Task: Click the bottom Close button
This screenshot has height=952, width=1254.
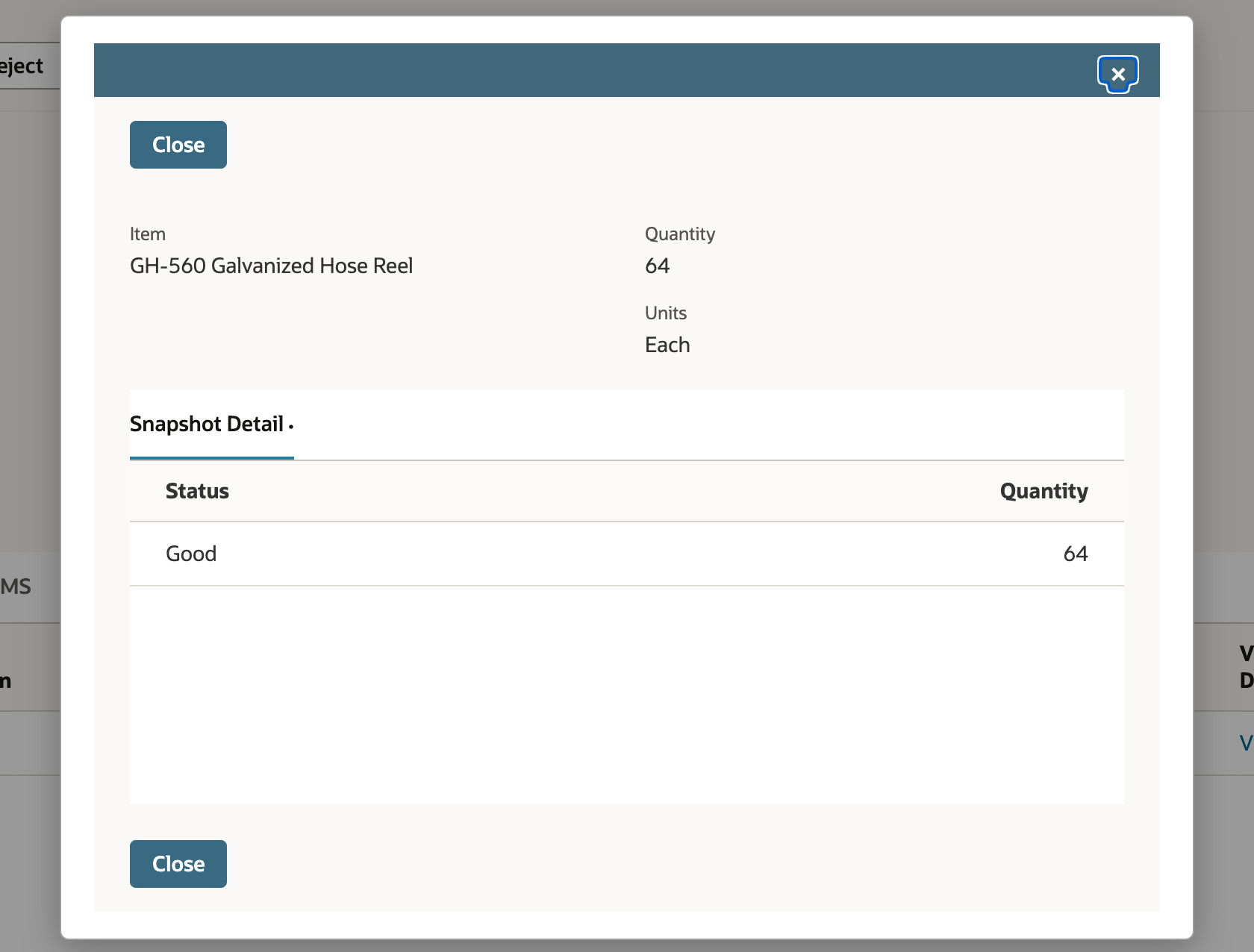Action: coord(178,864)
